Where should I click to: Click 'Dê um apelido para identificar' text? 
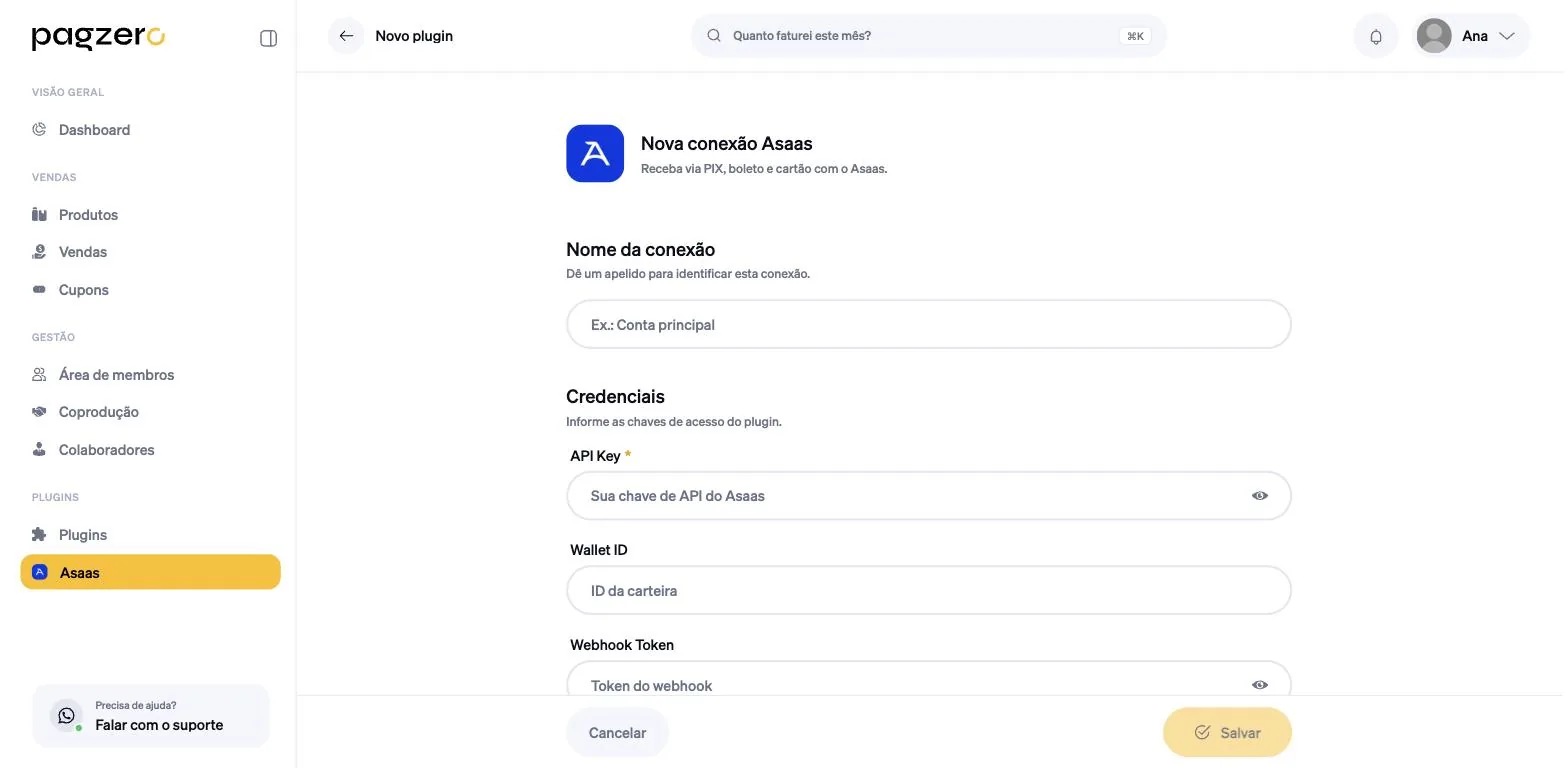[x=688, y=274]
